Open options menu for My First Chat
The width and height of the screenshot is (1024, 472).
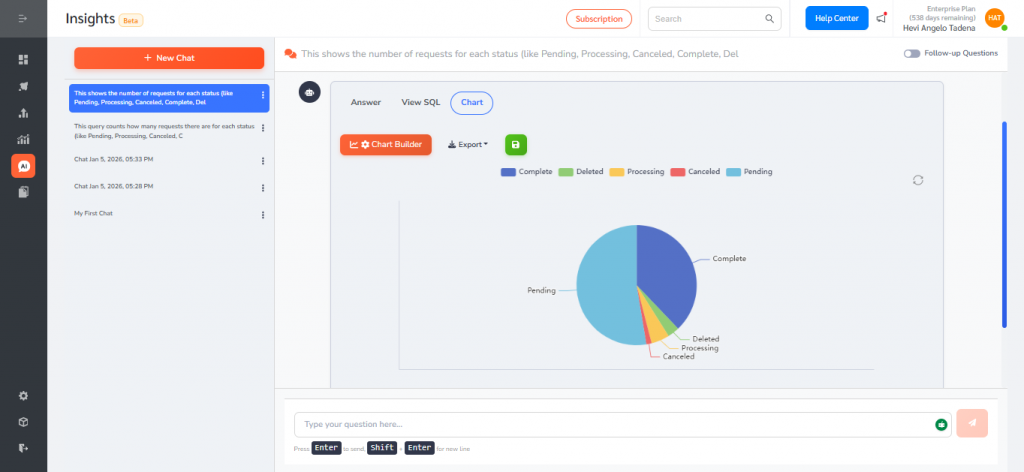[263, 214]
